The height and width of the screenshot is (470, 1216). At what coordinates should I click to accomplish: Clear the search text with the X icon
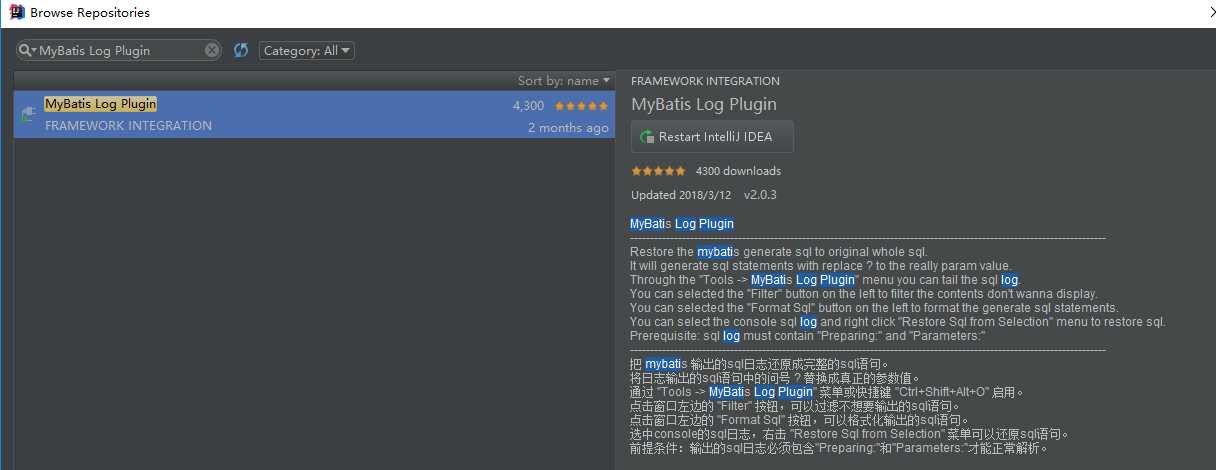(212, 50)
